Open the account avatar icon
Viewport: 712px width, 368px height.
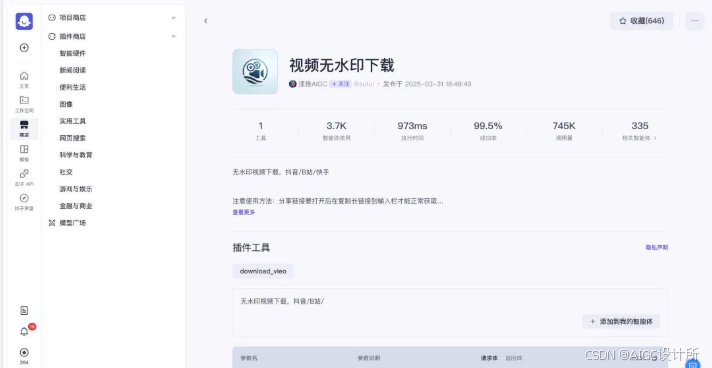[x=24, y=353]
